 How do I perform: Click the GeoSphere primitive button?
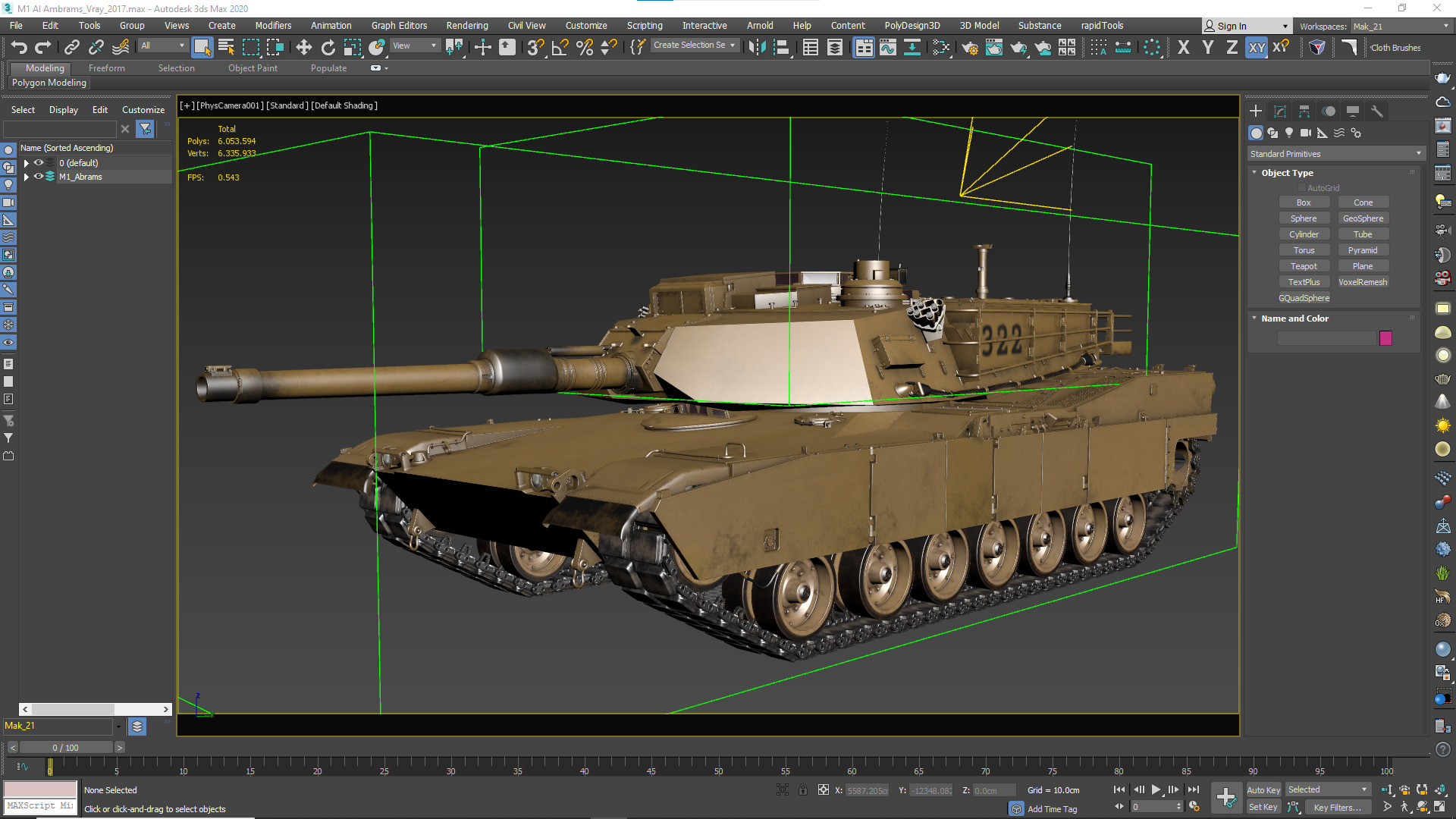(x=1363, y=218)
